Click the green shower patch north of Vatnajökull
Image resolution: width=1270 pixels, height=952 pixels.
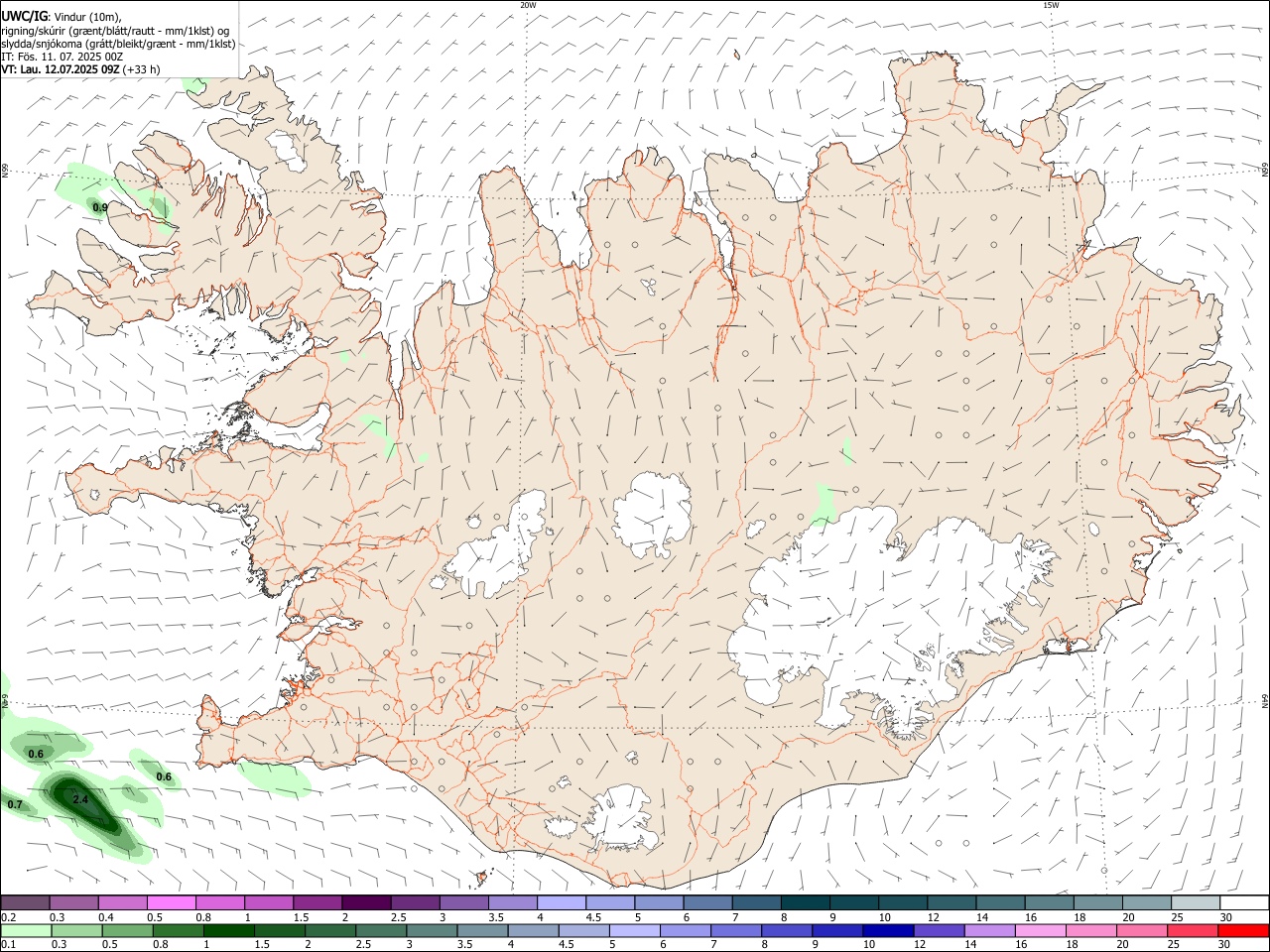click(x=823, y=504)
